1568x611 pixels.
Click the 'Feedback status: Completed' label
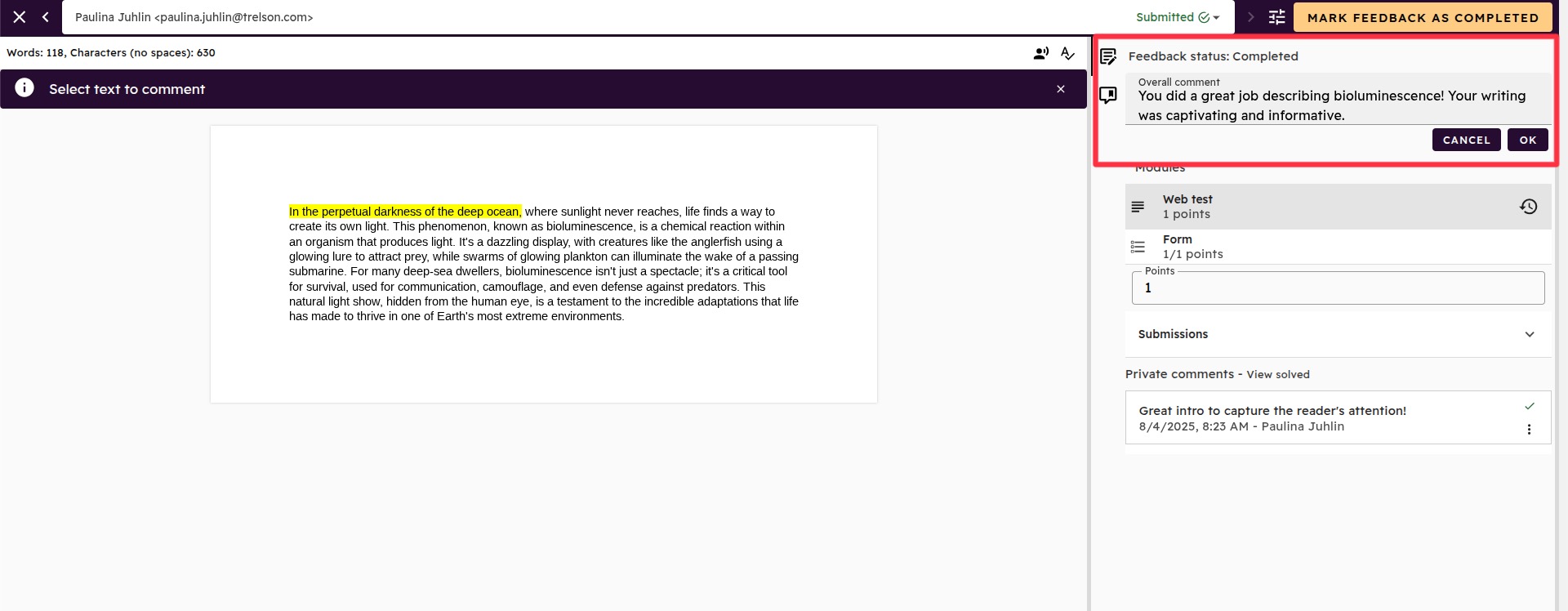pos(1213,56)
